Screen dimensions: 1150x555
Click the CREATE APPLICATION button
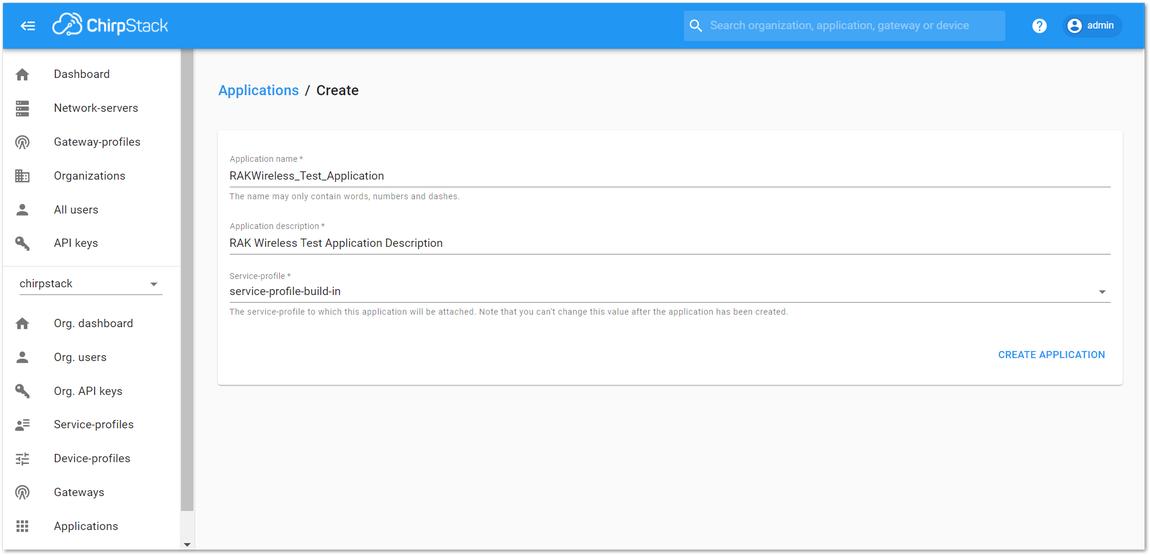(x=1051, y=355)
